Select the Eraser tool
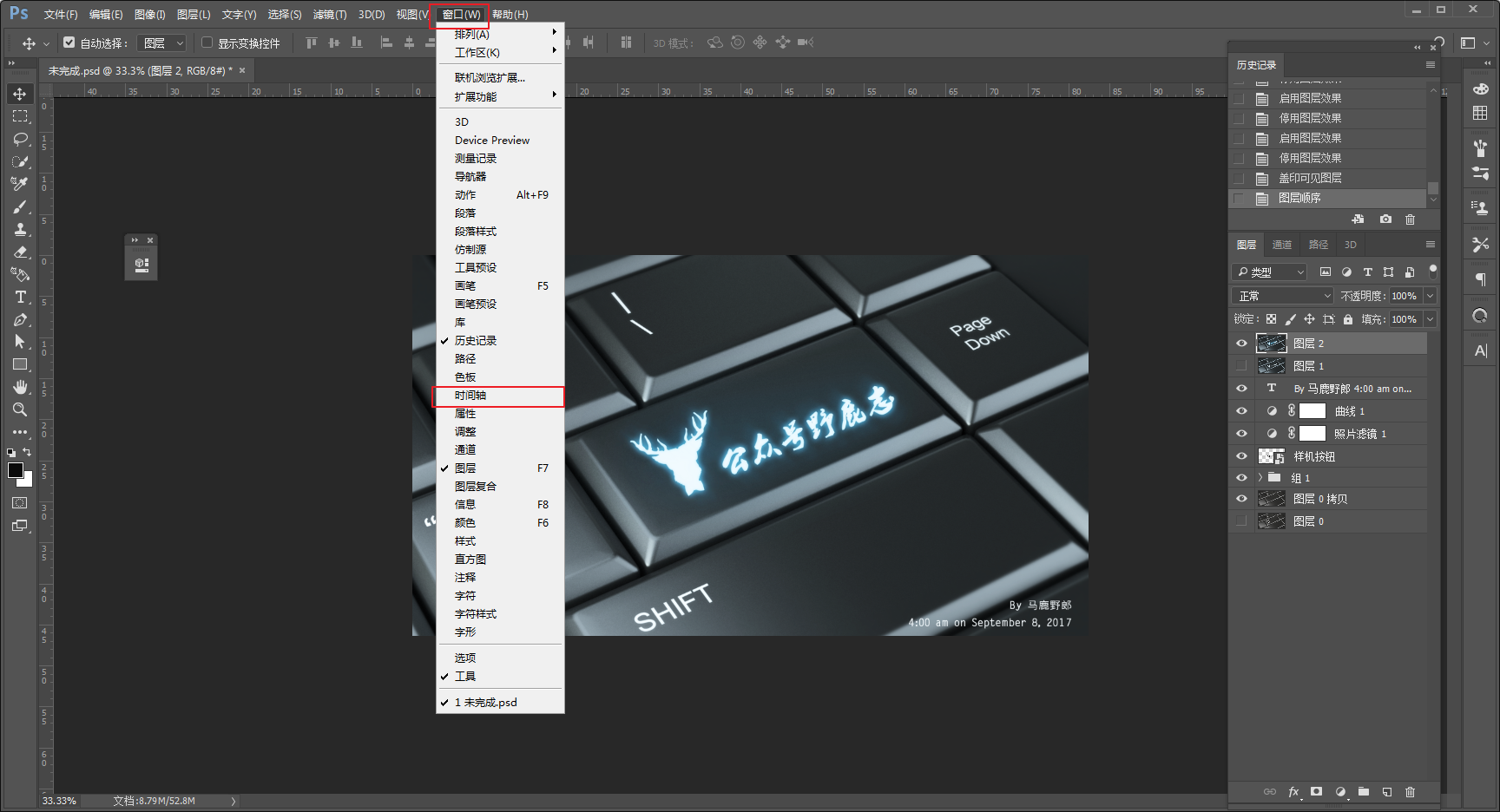 tap(20, 252)
